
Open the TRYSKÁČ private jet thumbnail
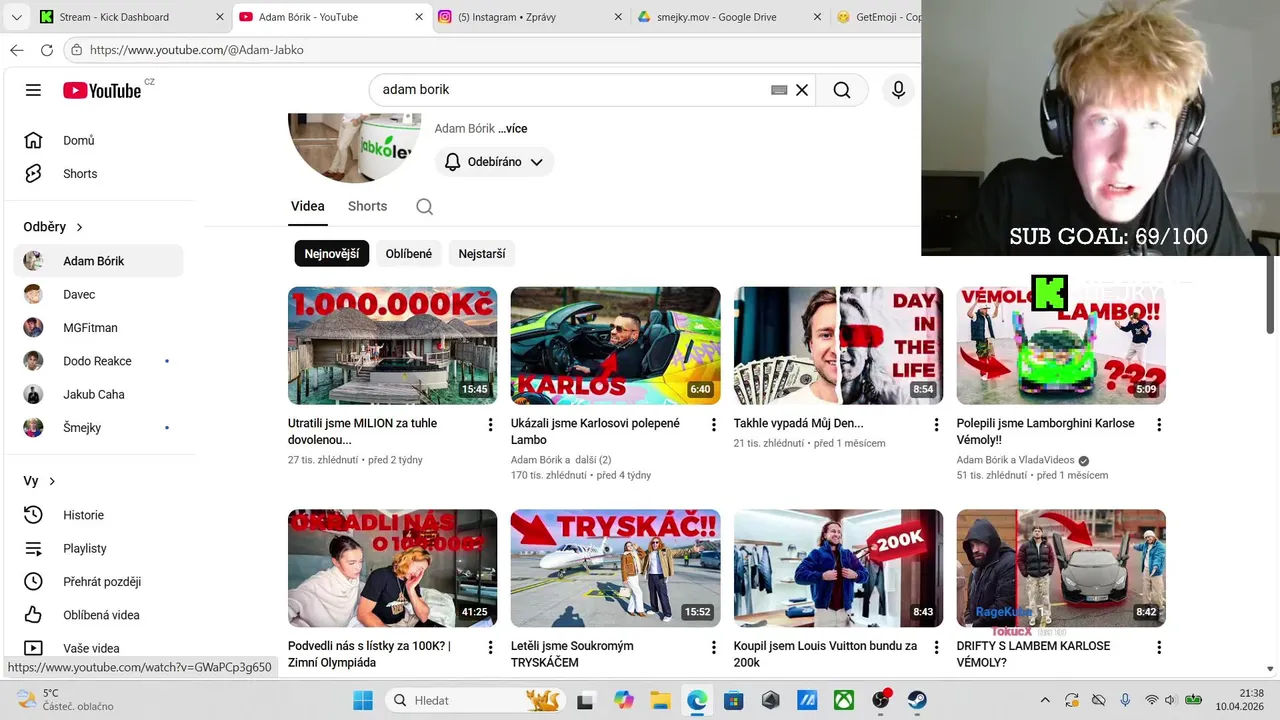615,568
